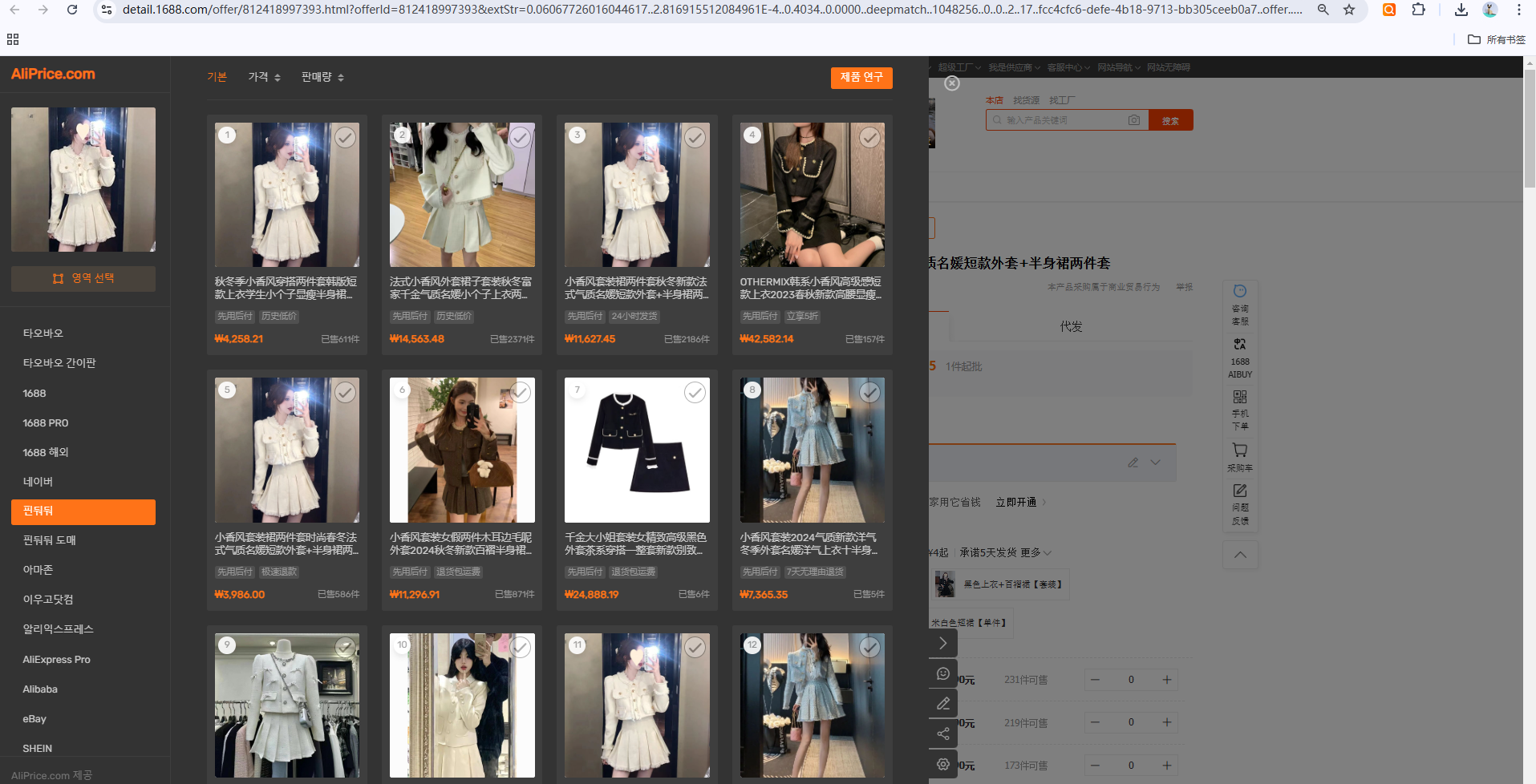1536x784 pixels.
Task: Click the 立即开通 link
Action: coord(1016,503)
